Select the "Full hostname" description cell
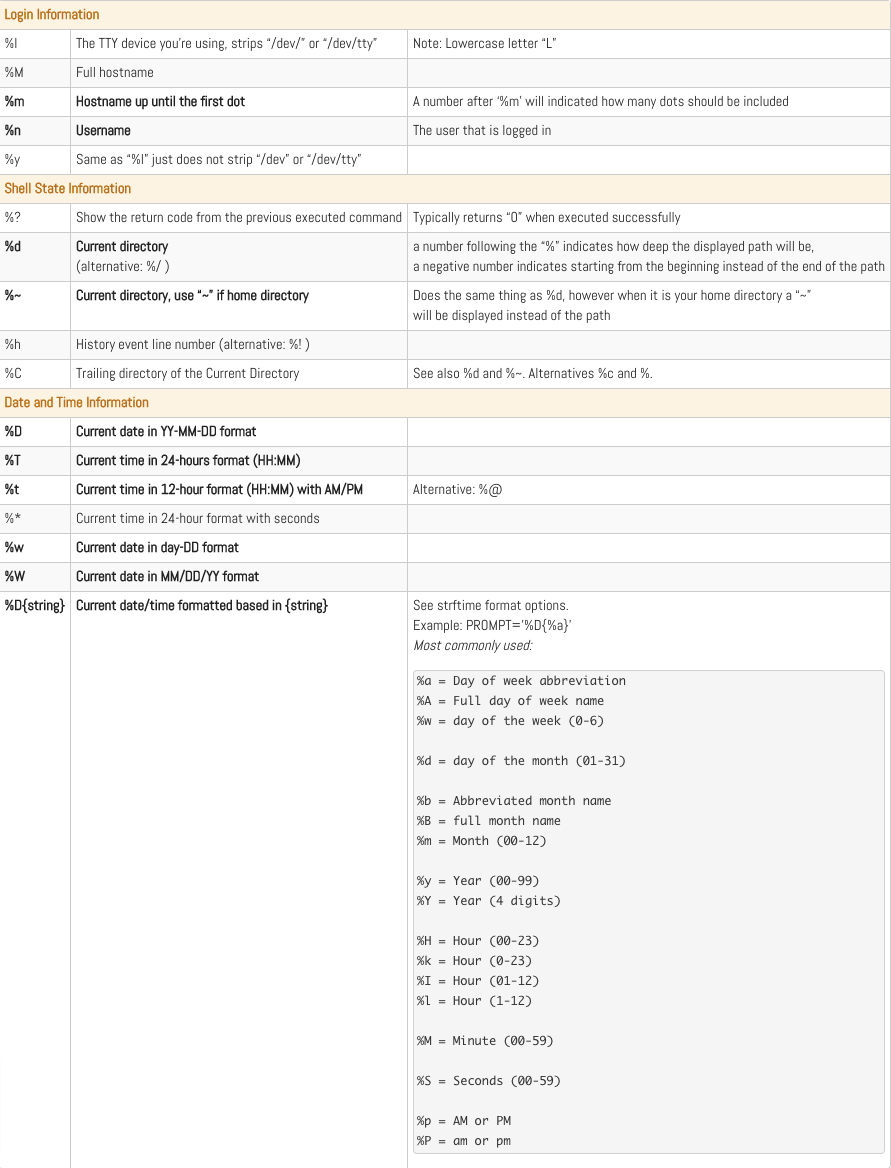This screenshot has height=1168, width=891. [x=115, y=72]
